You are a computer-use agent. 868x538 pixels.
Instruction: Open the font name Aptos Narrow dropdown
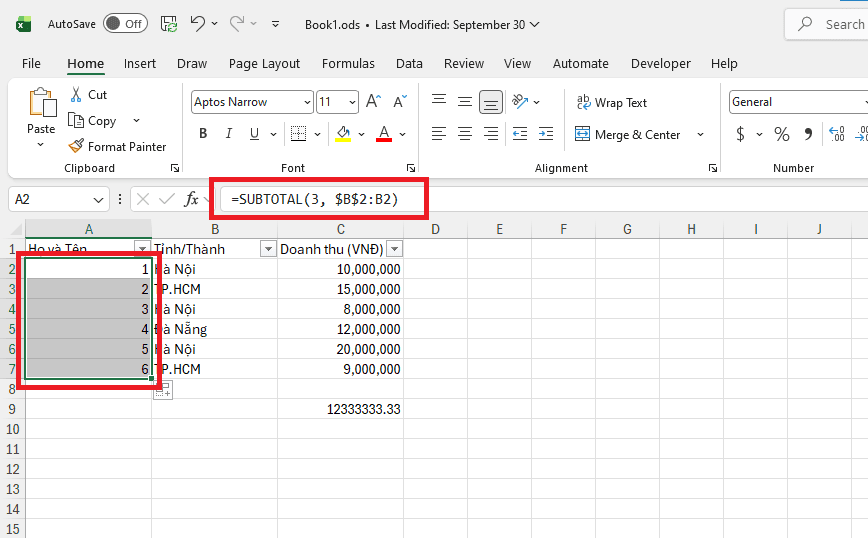point(307,102)
